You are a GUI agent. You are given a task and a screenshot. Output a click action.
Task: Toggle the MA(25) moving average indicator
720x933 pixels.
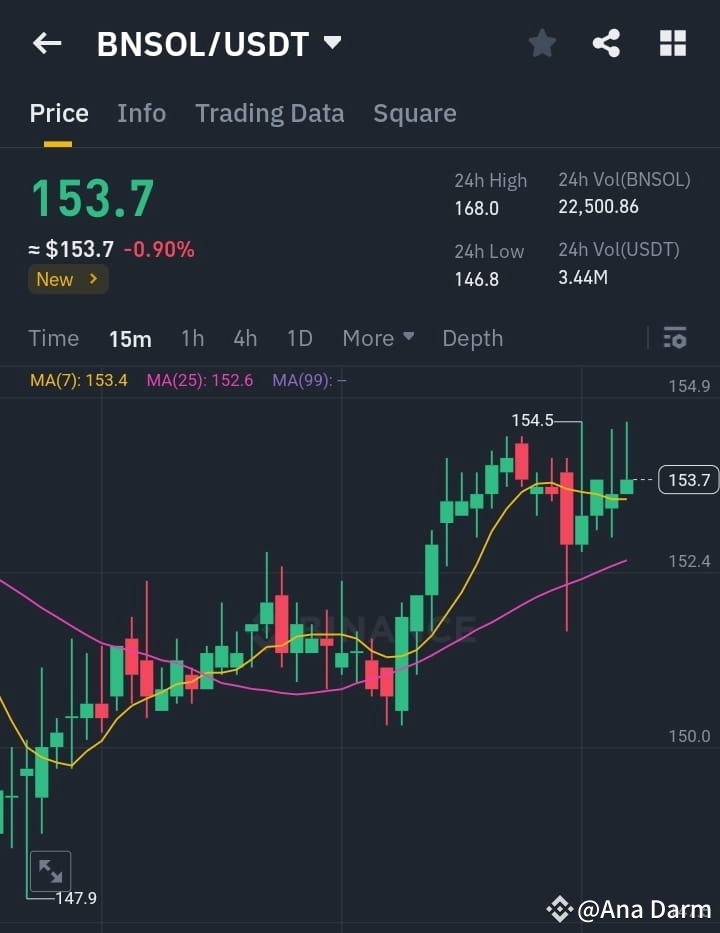coord(199,380)
